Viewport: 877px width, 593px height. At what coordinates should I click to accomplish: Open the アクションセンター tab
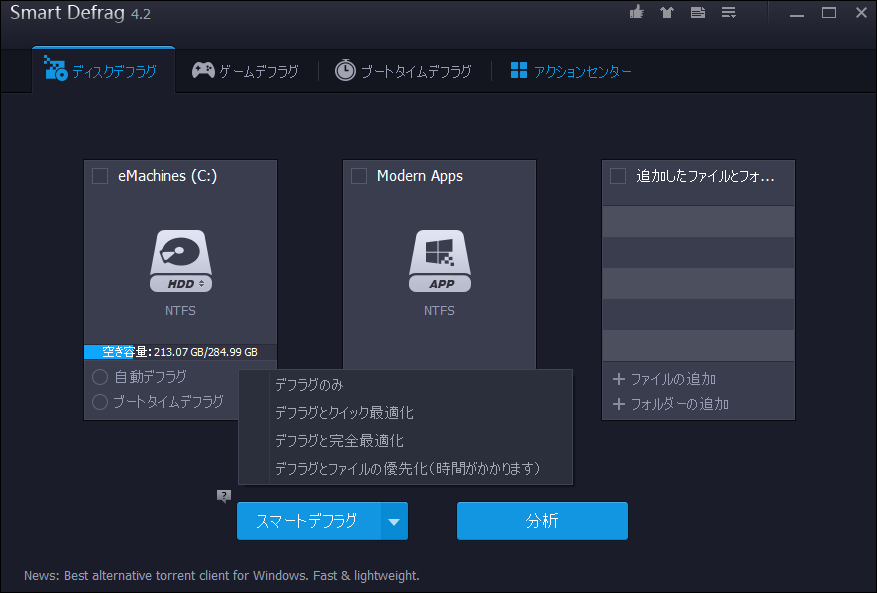[572, 71]
